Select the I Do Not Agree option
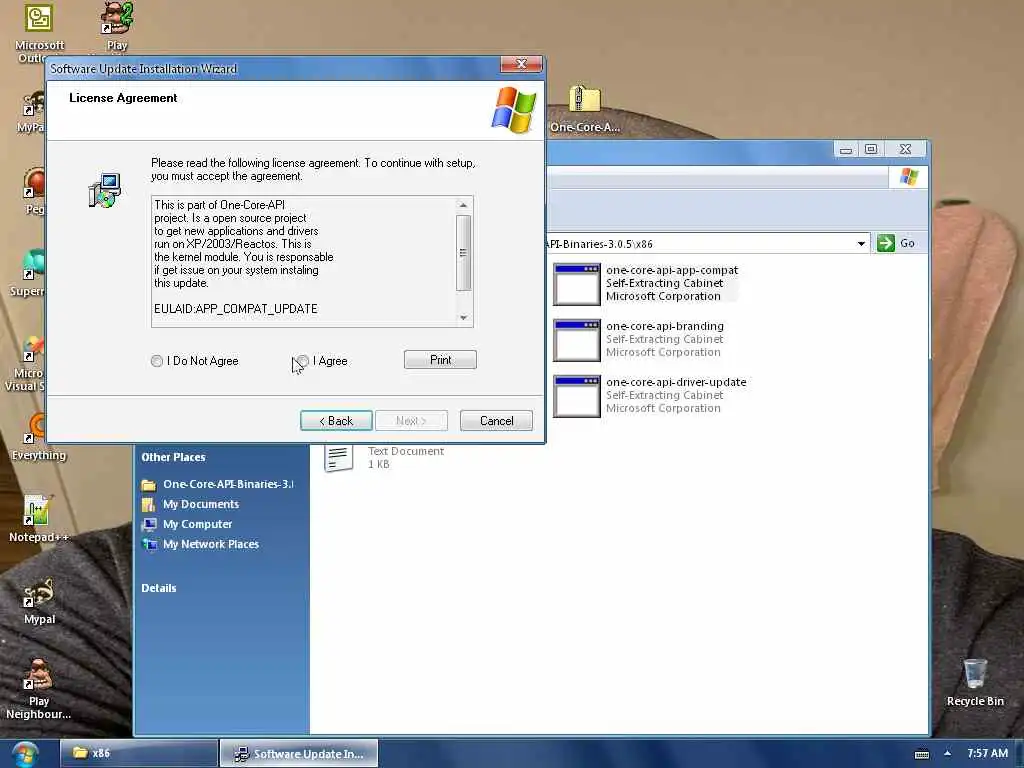Image resolution: width=1024 pixels, height=768 pixels. tap(157, 361)
